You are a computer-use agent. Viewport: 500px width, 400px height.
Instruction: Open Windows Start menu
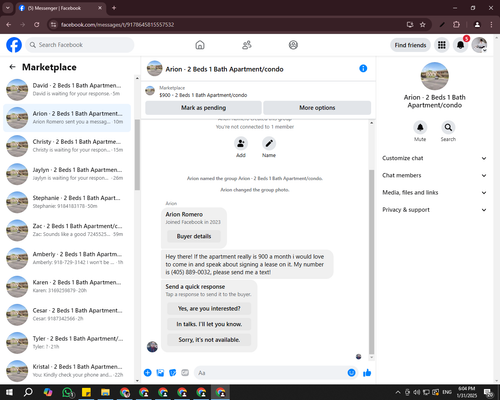[9, 392]
